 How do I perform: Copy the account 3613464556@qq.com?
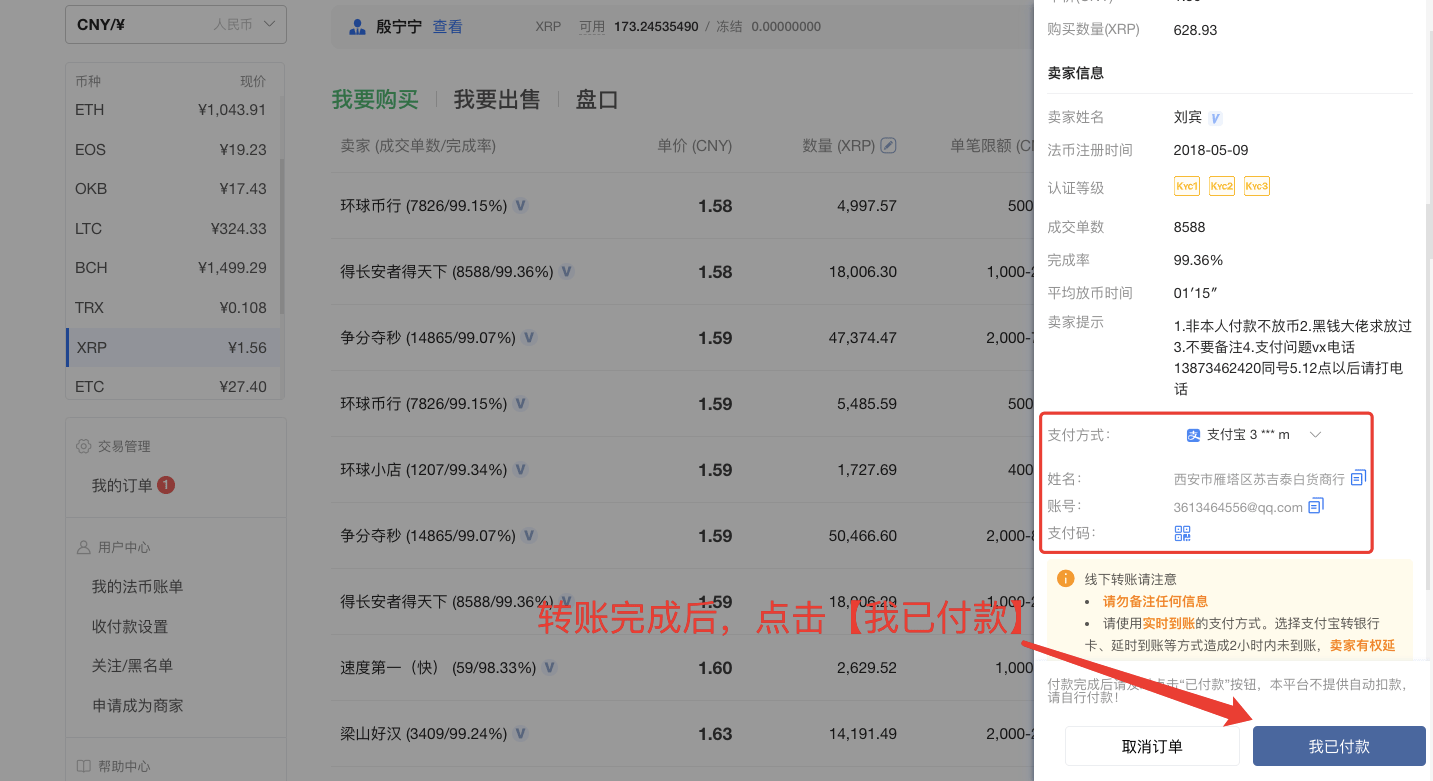coord(1316,506)
